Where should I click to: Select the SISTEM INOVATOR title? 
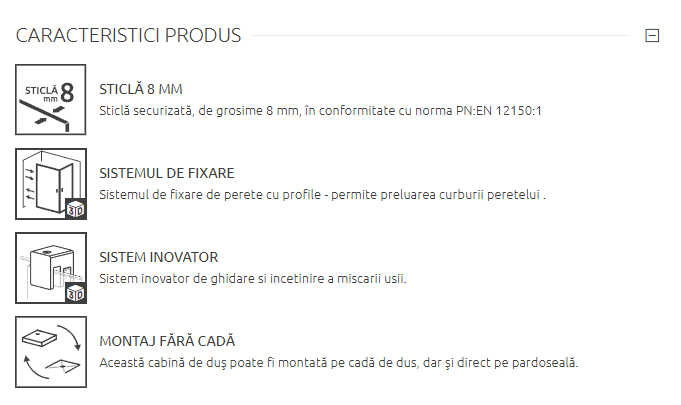(x=159, y=257)
